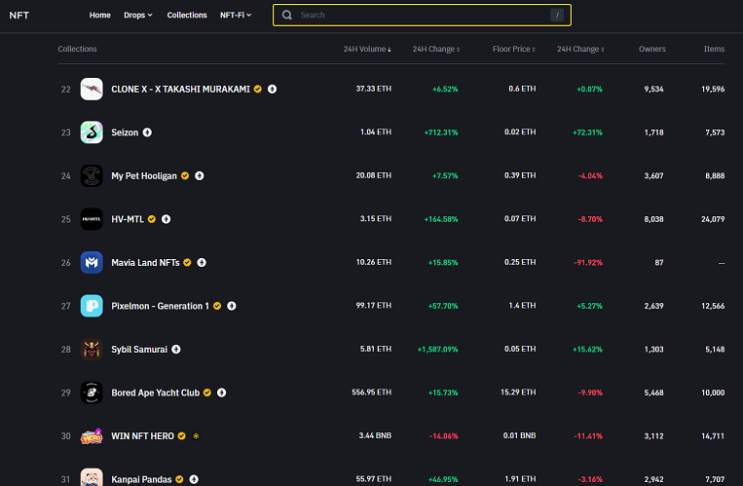The image size is (743, 486).
Task: Open CLONE X collection thumbnail
Action: click(91, 89)
